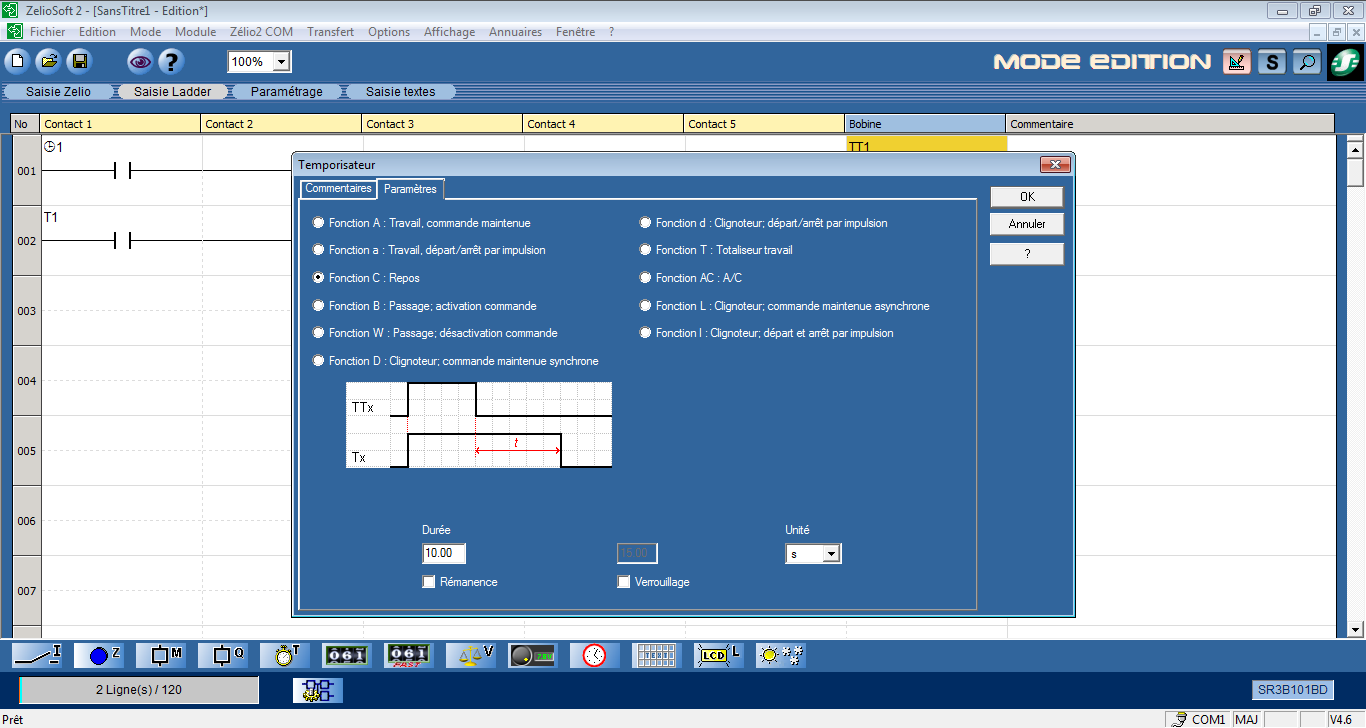The image size is (1366, 728).
Task: Click the purple eye supervision icon
Action: pyautogui.click(x=140, y=62)
